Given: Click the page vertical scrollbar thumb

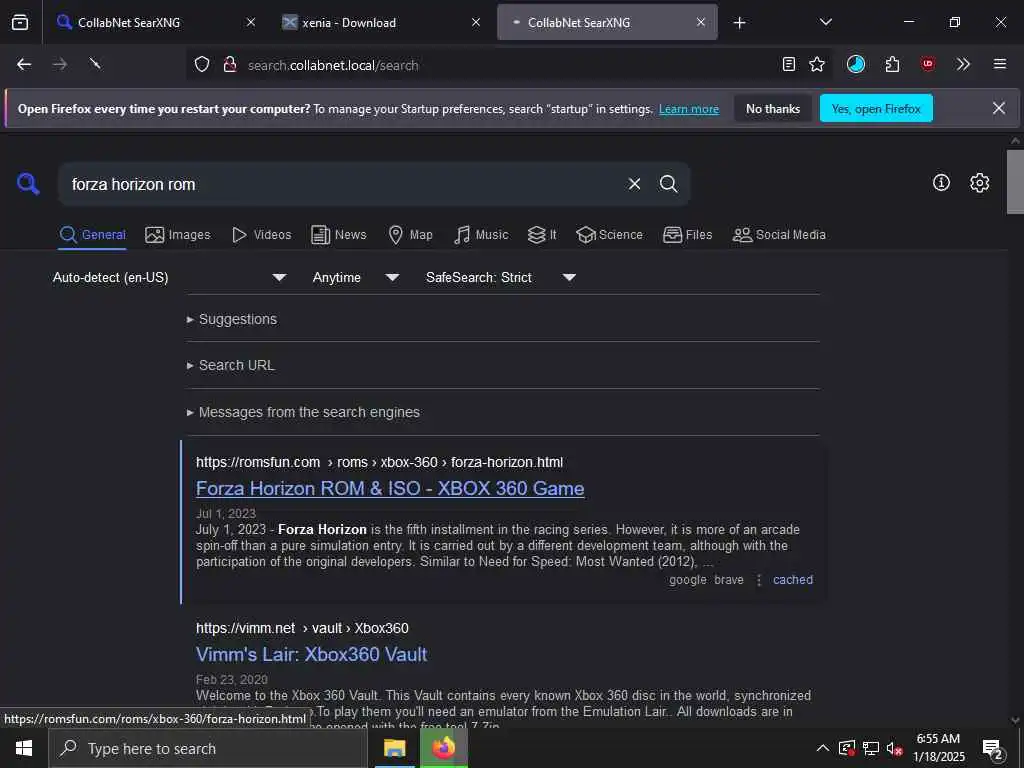Looking at the screenshot, I should click(1015, 182).
